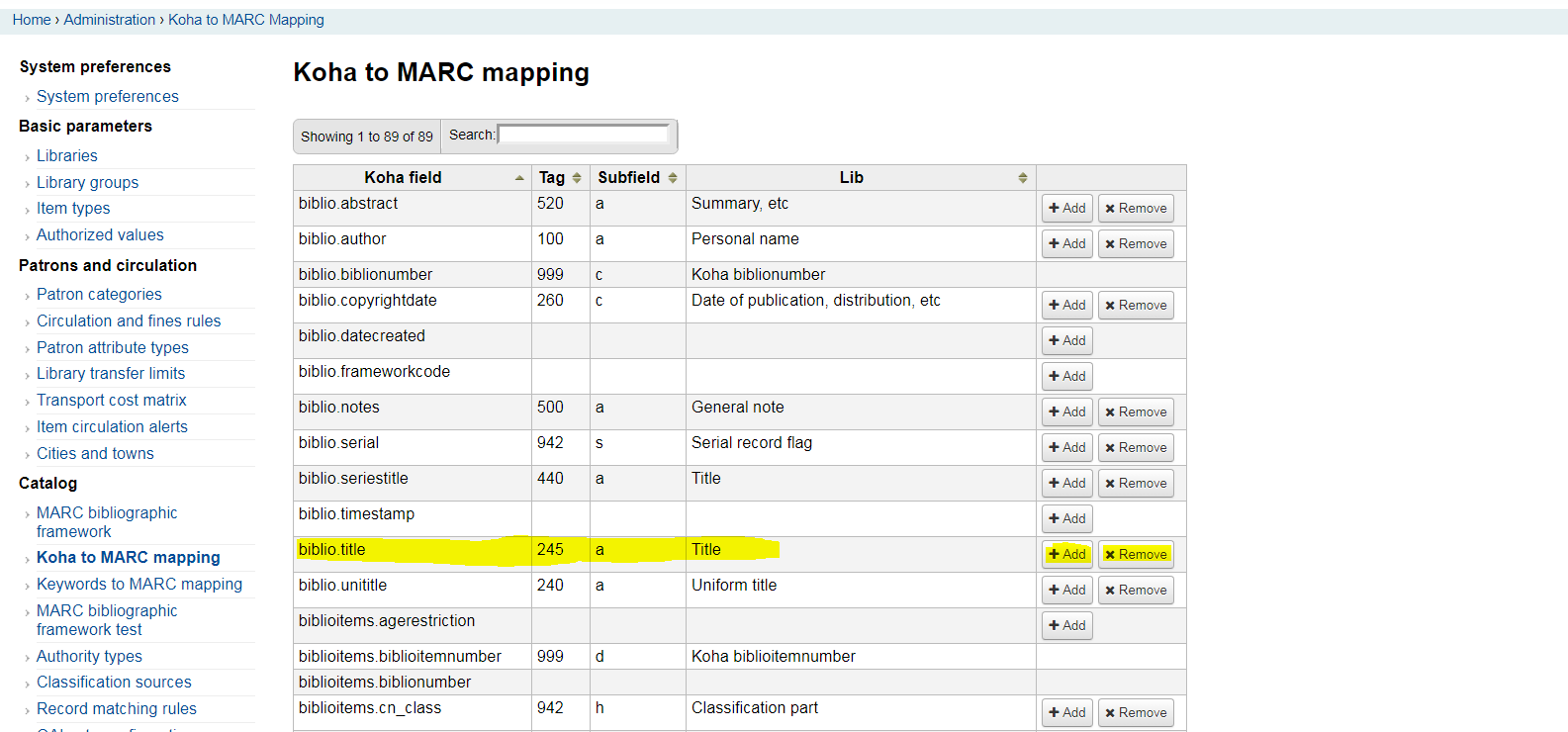Select the biblio.biblionumber cell
Viewport: 1568px width, 732px height.
click(413, 274)
